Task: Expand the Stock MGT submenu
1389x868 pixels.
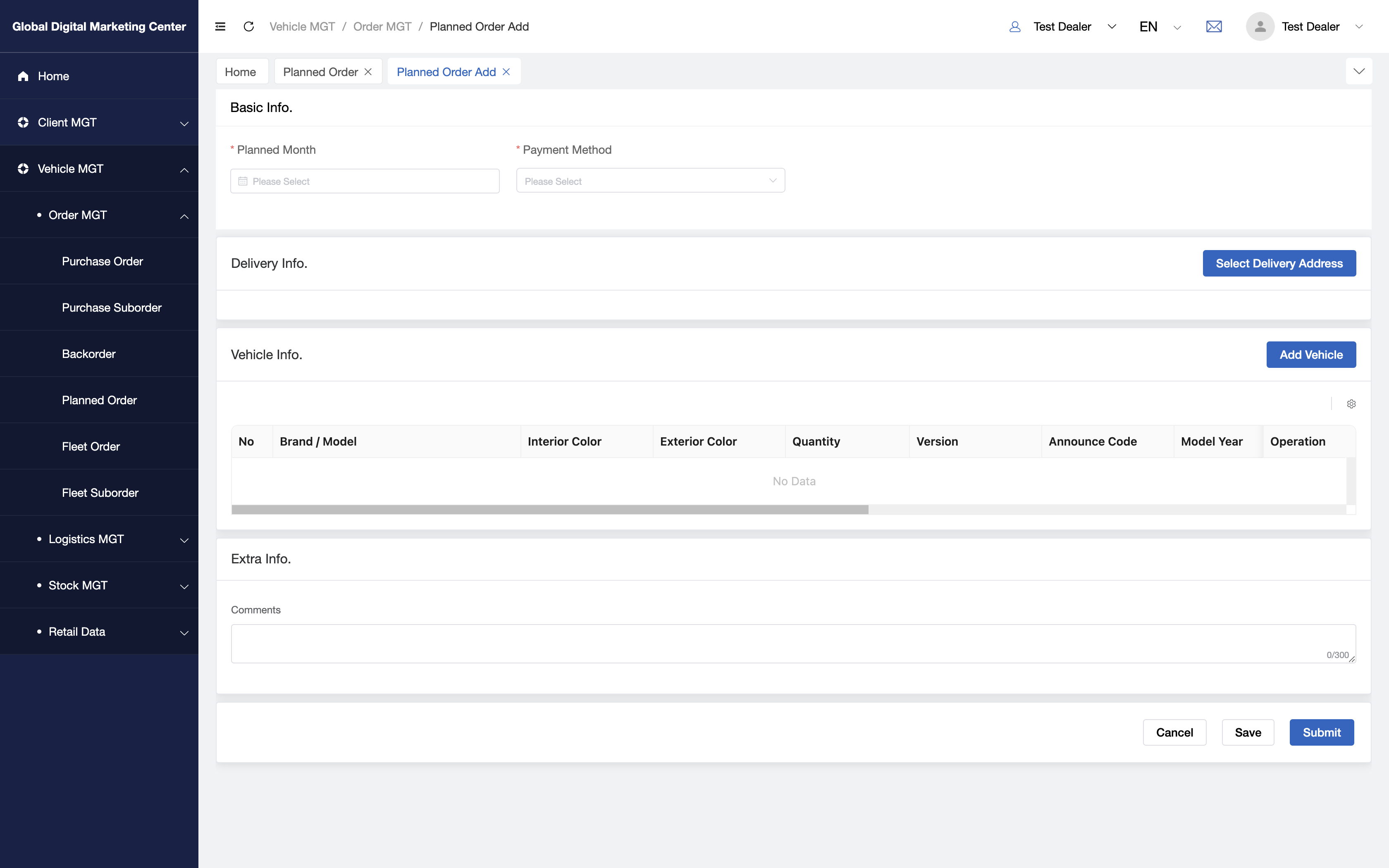Action: point(184,587)
